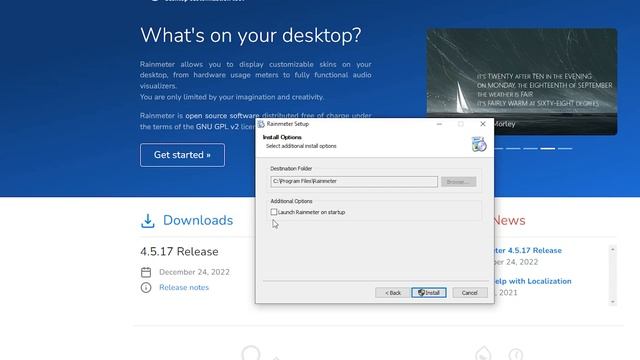
Task: Click the installer disc icon in header
Action: pyautogui.click(x=479, y=144)
